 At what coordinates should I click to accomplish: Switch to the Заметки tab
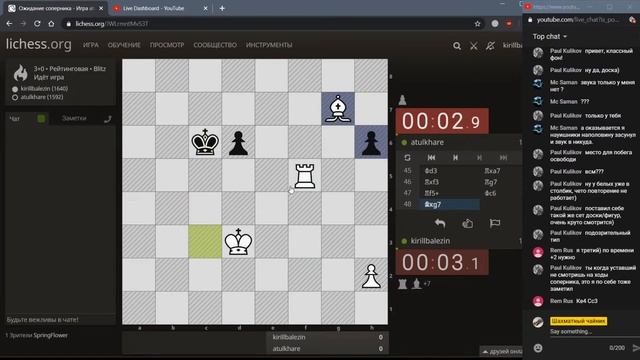point(74,118)
